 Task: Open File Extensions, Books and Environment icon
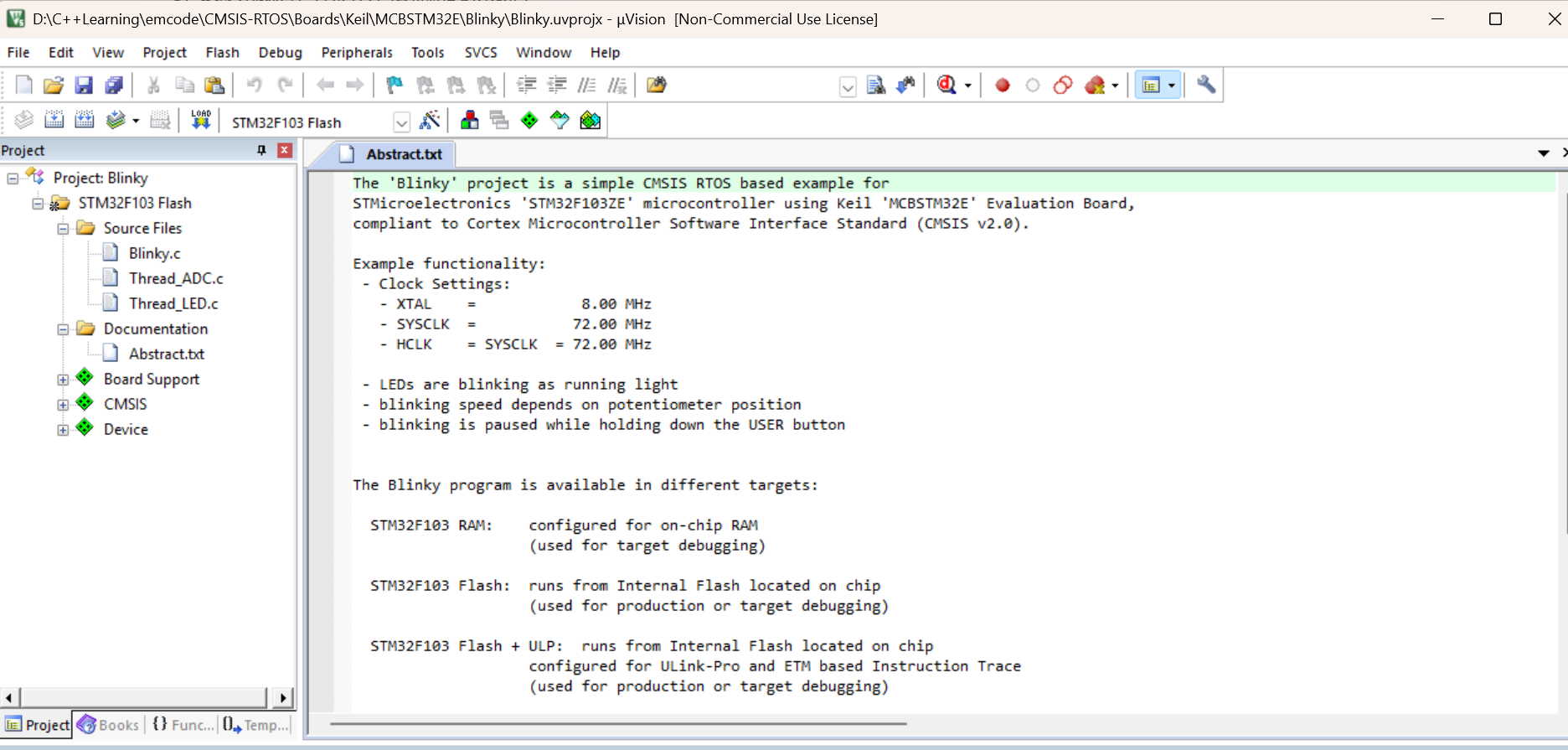click(x=470, y=121)
